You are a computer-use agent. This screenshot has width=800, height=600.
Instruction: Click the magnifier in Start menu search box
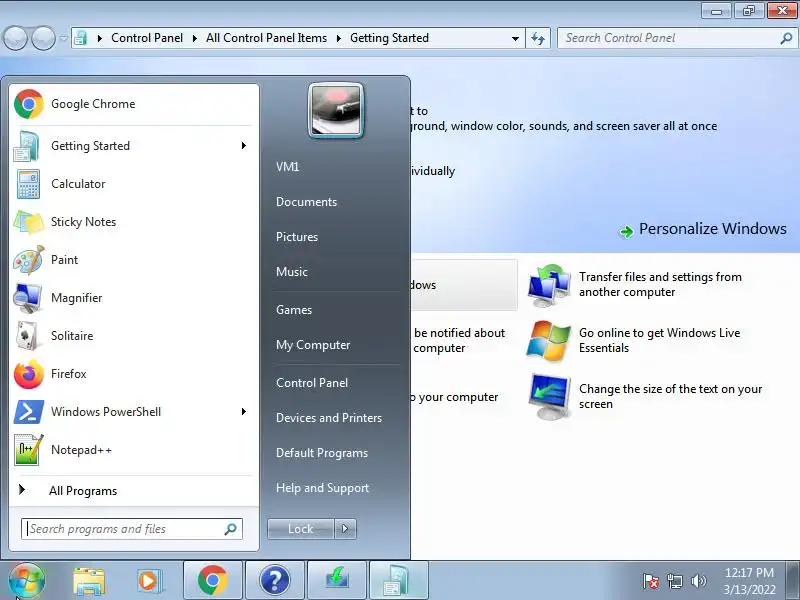pyautogui.click(x=231, y=529)
